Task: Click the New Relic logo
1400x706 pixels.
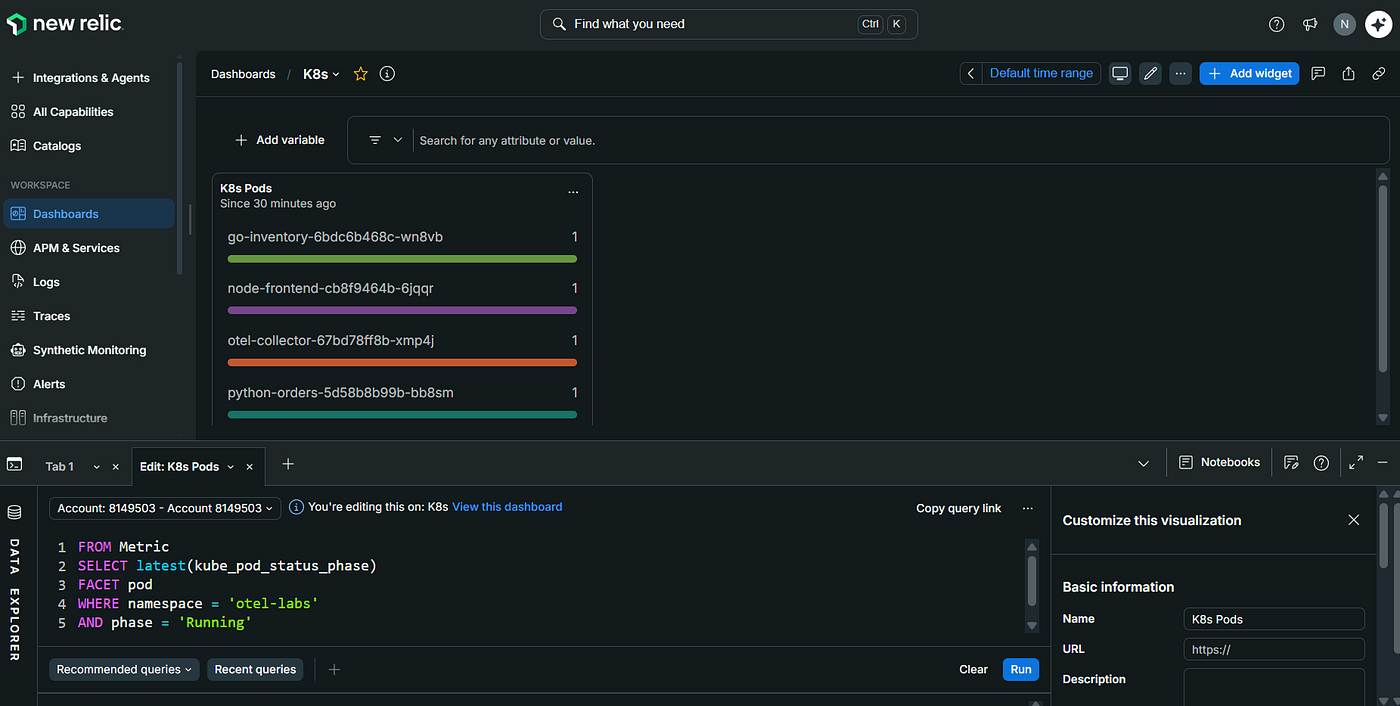Action: 64,24
